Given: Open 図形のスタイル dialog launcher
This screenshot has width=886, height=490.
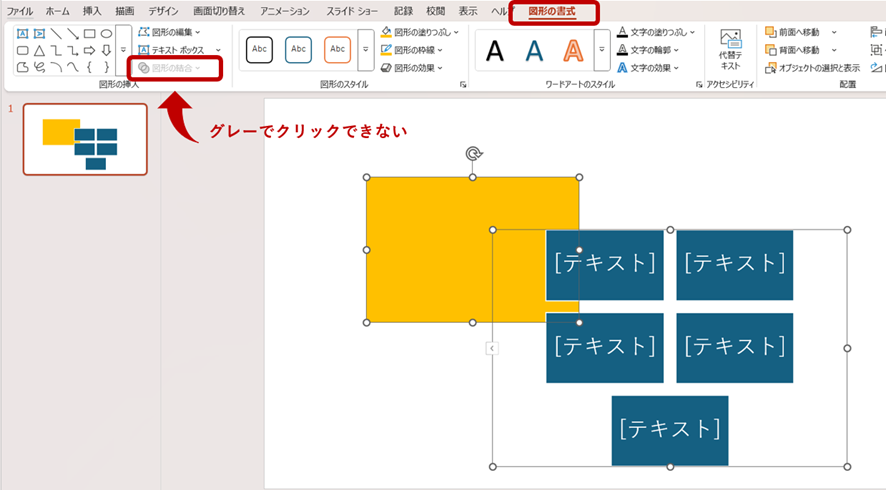Looking at the screenshot, I should pyautogui.click(x=463, y=86).
